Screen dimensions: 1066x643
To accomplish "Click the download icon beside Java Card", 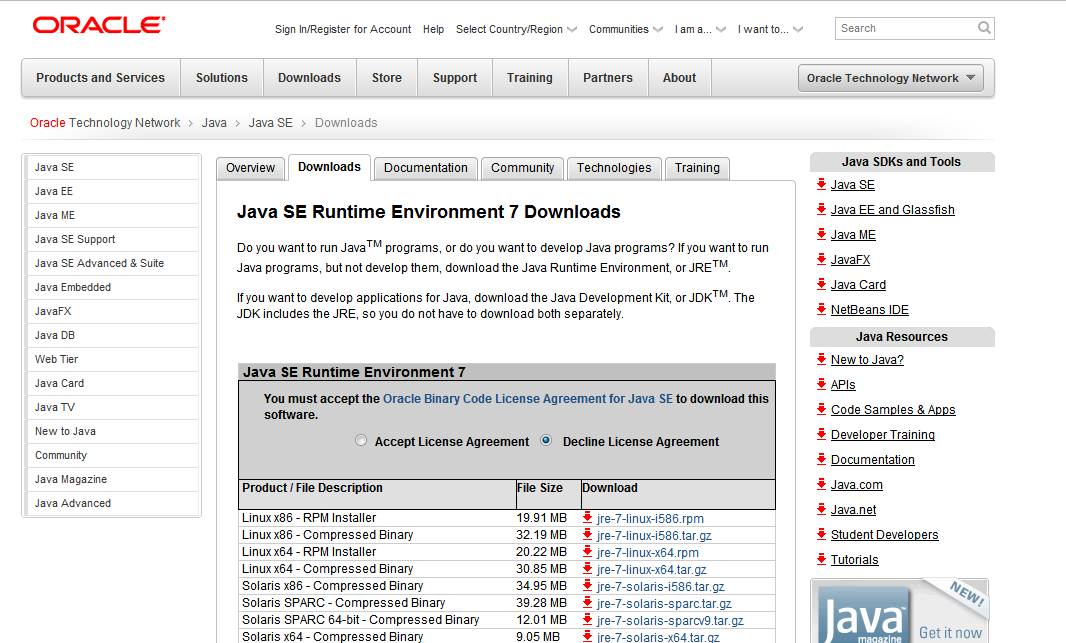I will pyautogui.click(x=821, y=284).
